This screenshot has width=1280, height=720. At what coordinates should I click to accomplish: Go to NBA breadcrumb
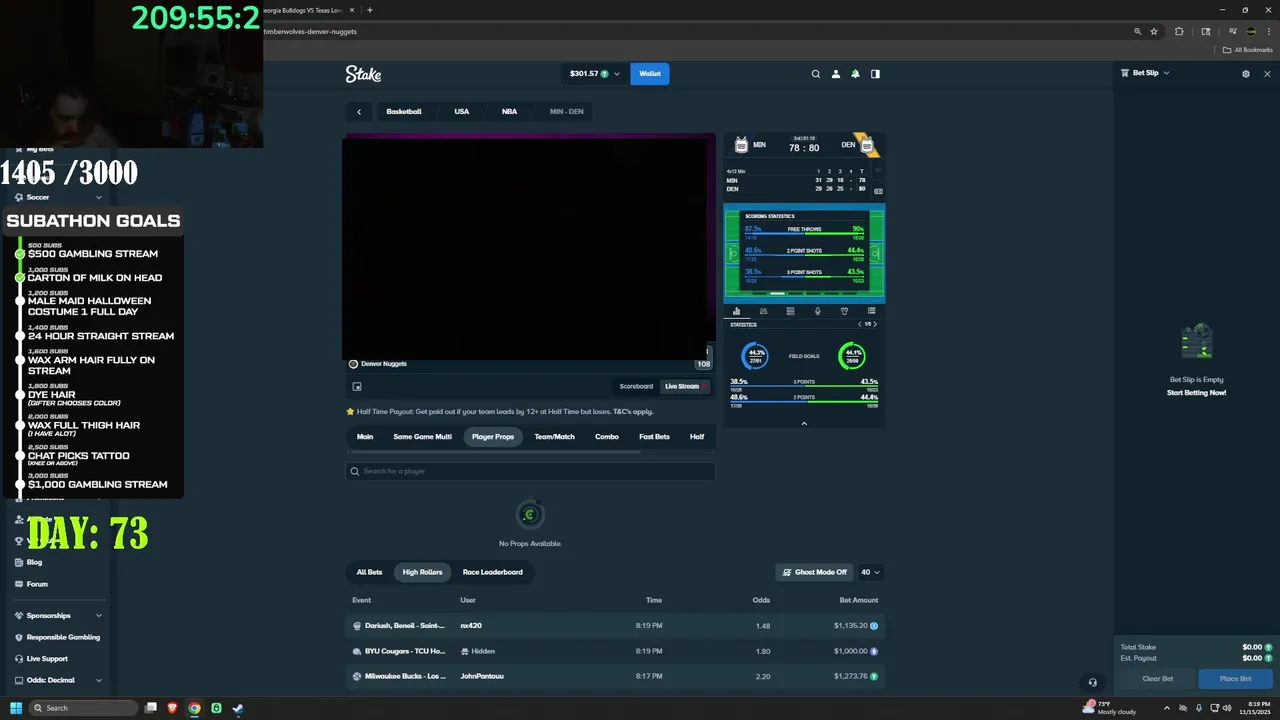pyautogui.click(x=509, y=112)
